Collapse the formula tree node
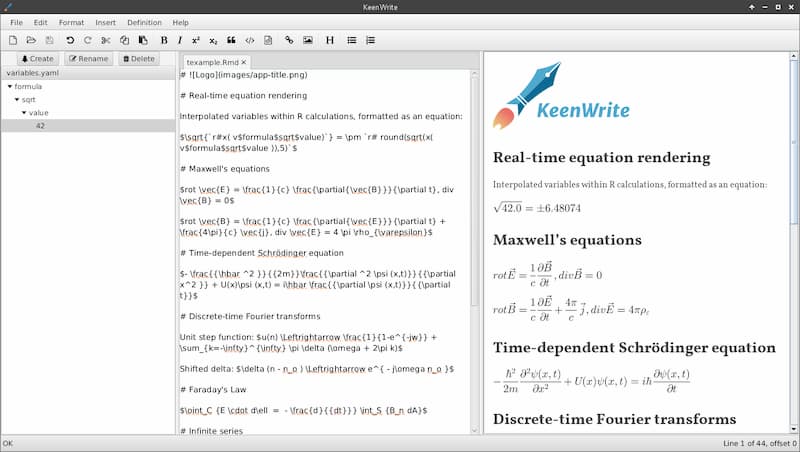Image resolution: width=800 pixels, height=452 pixels. pos(10,87)
